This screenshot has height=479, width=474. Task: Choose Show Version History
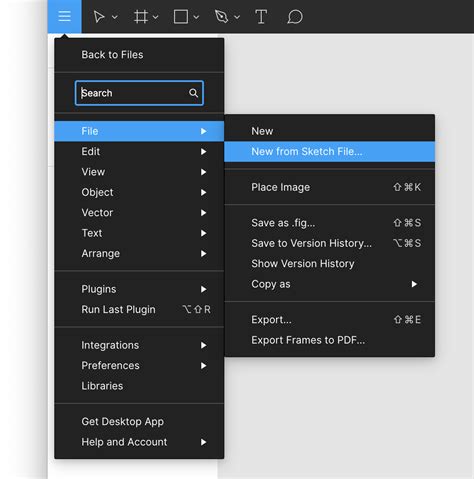[329, 264]
